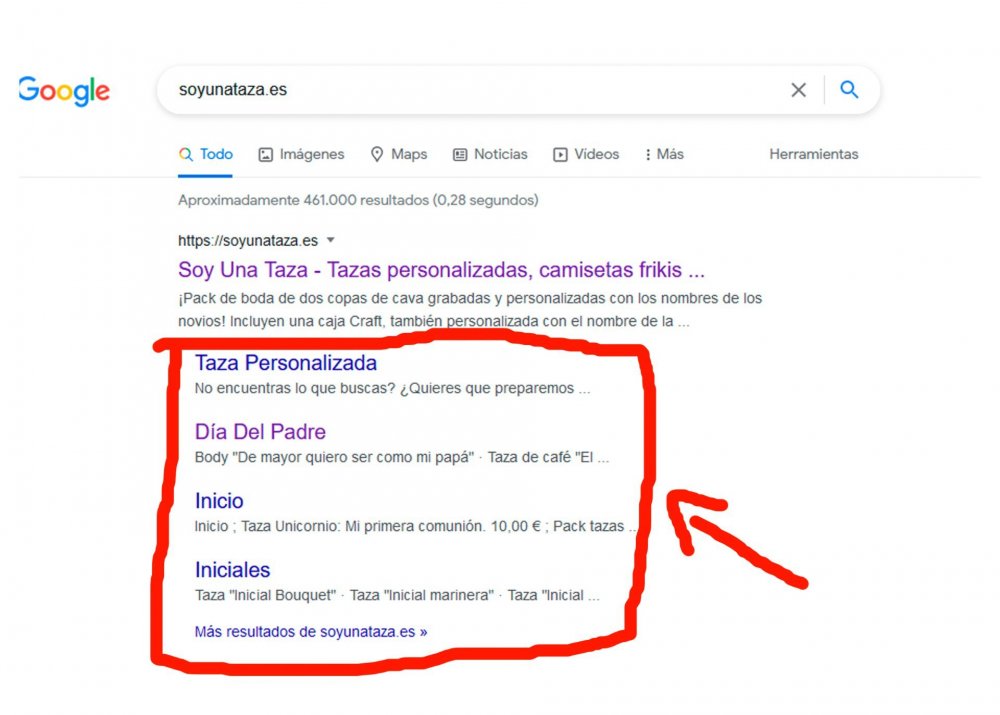Open the Herramientas search tools

[x=813, y=154]
